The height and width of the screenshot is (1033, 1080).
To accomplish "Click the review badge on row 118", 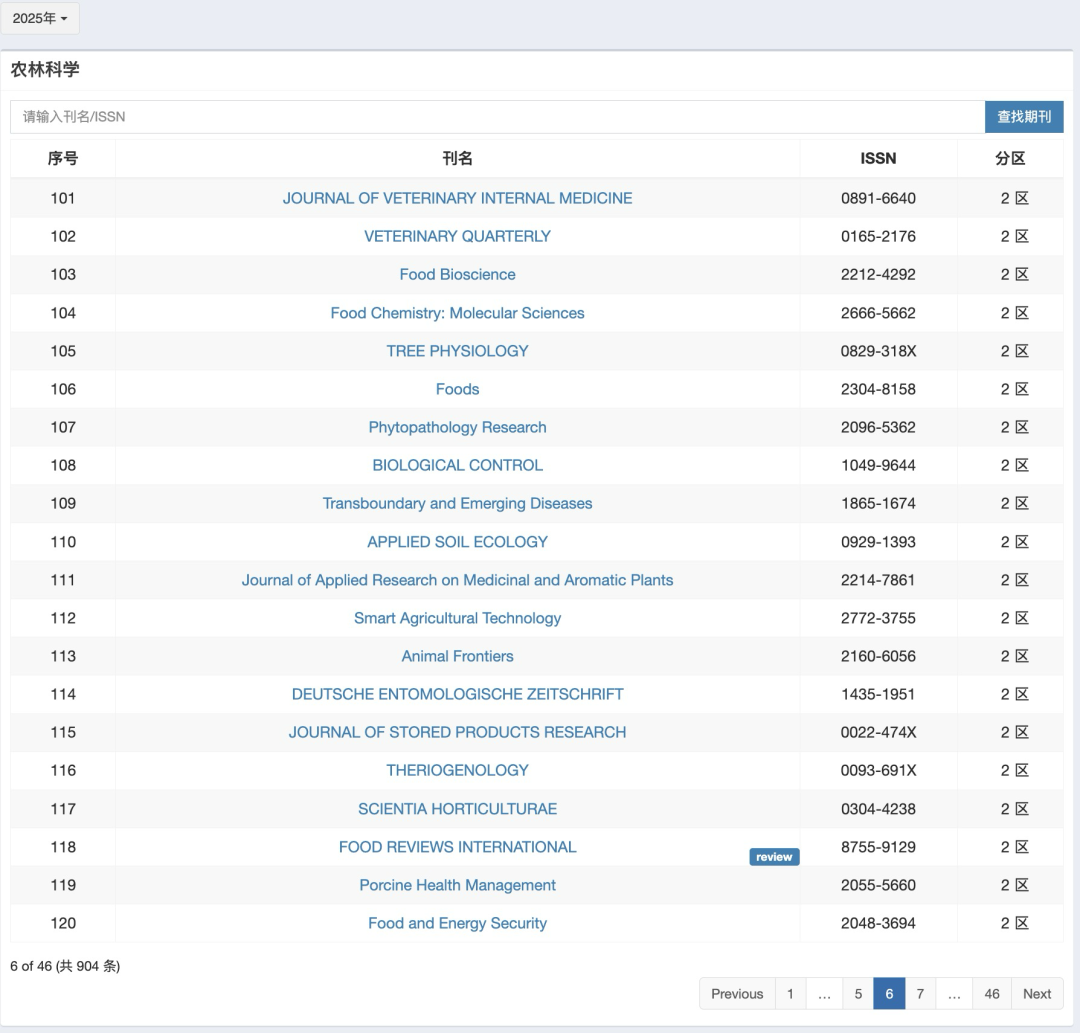I will coord(774,857).
